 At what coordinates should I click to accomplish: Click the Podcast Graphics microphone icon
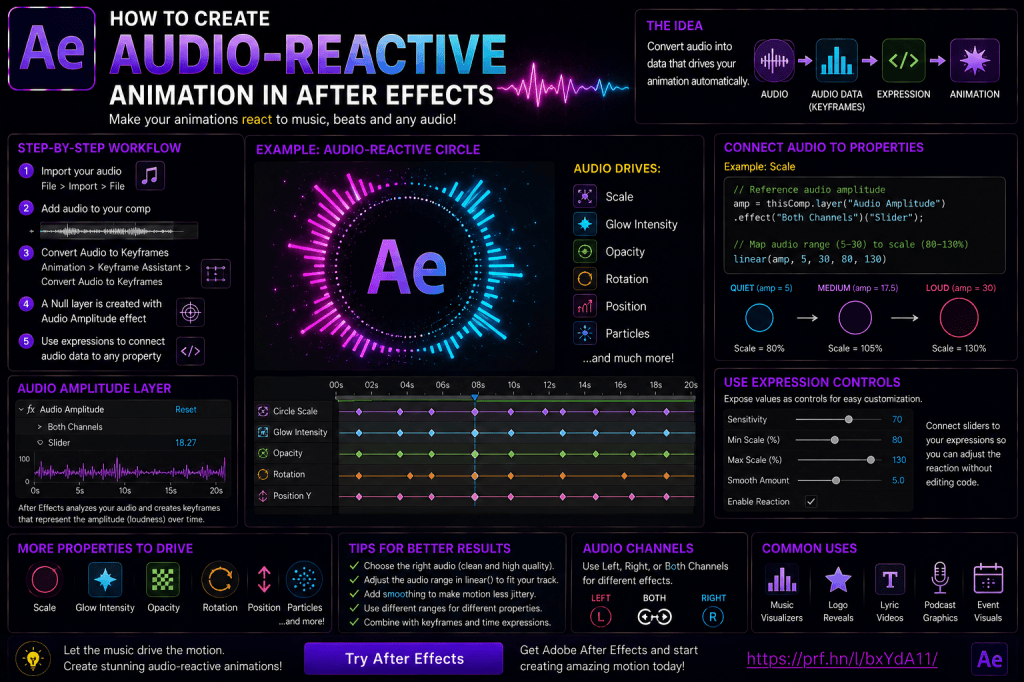[940, 577]
